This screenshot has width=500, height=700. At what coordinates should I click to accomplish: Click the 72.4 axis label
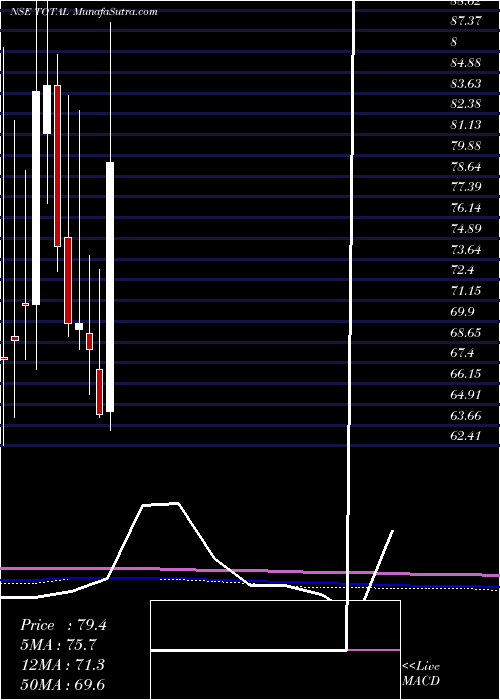462,270
